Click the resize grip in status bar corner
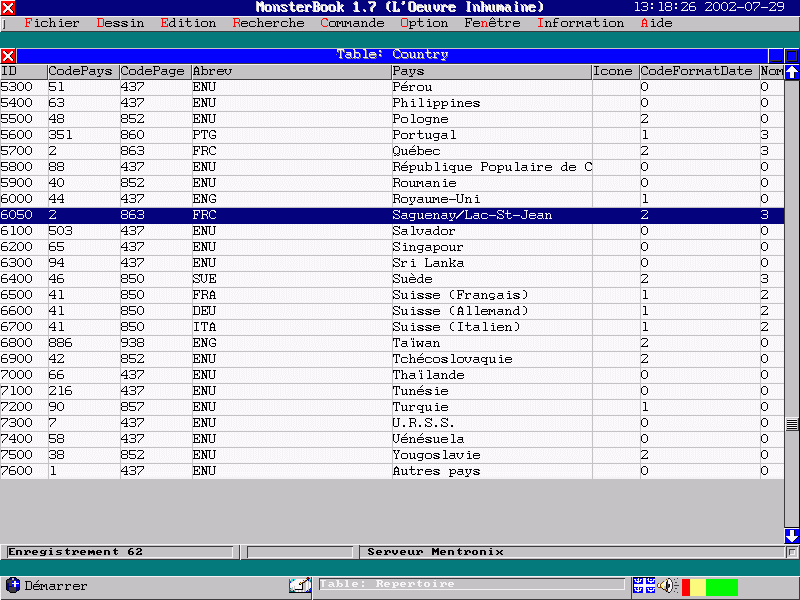The width and height of the screenshot is (800, 600). coord(792,552)
